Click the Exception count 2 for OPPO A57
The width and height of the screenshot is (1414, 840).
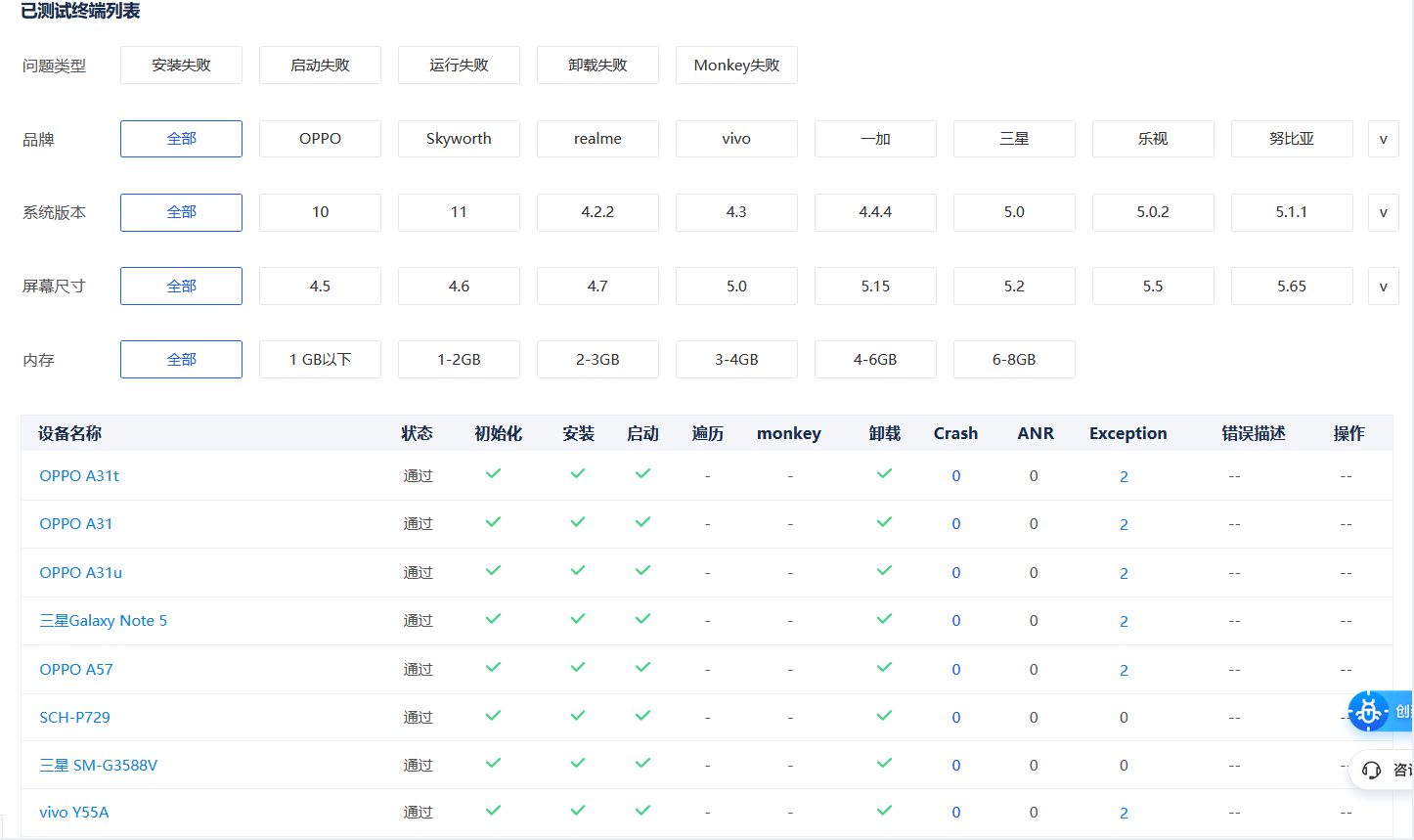click(x=1124, y=669)
